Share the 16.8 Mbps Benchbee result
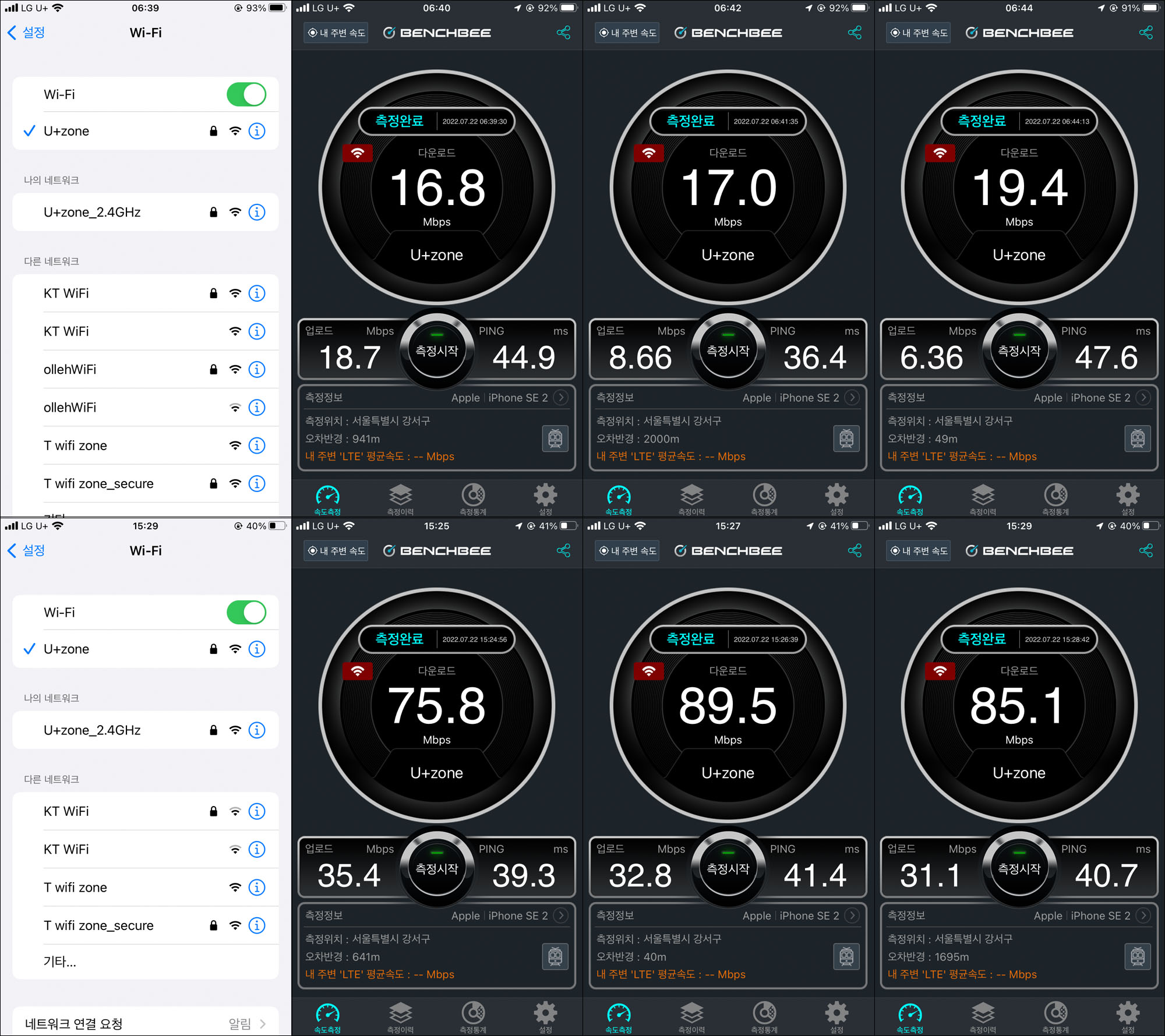The image size is (1165, 1036). coord(563,33)
